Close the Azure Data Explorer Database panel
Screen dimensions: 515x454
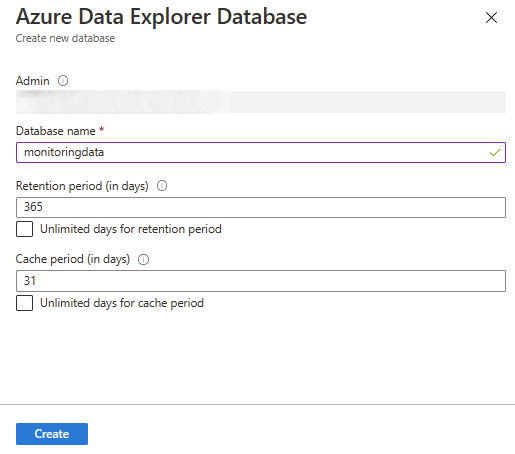491,18
